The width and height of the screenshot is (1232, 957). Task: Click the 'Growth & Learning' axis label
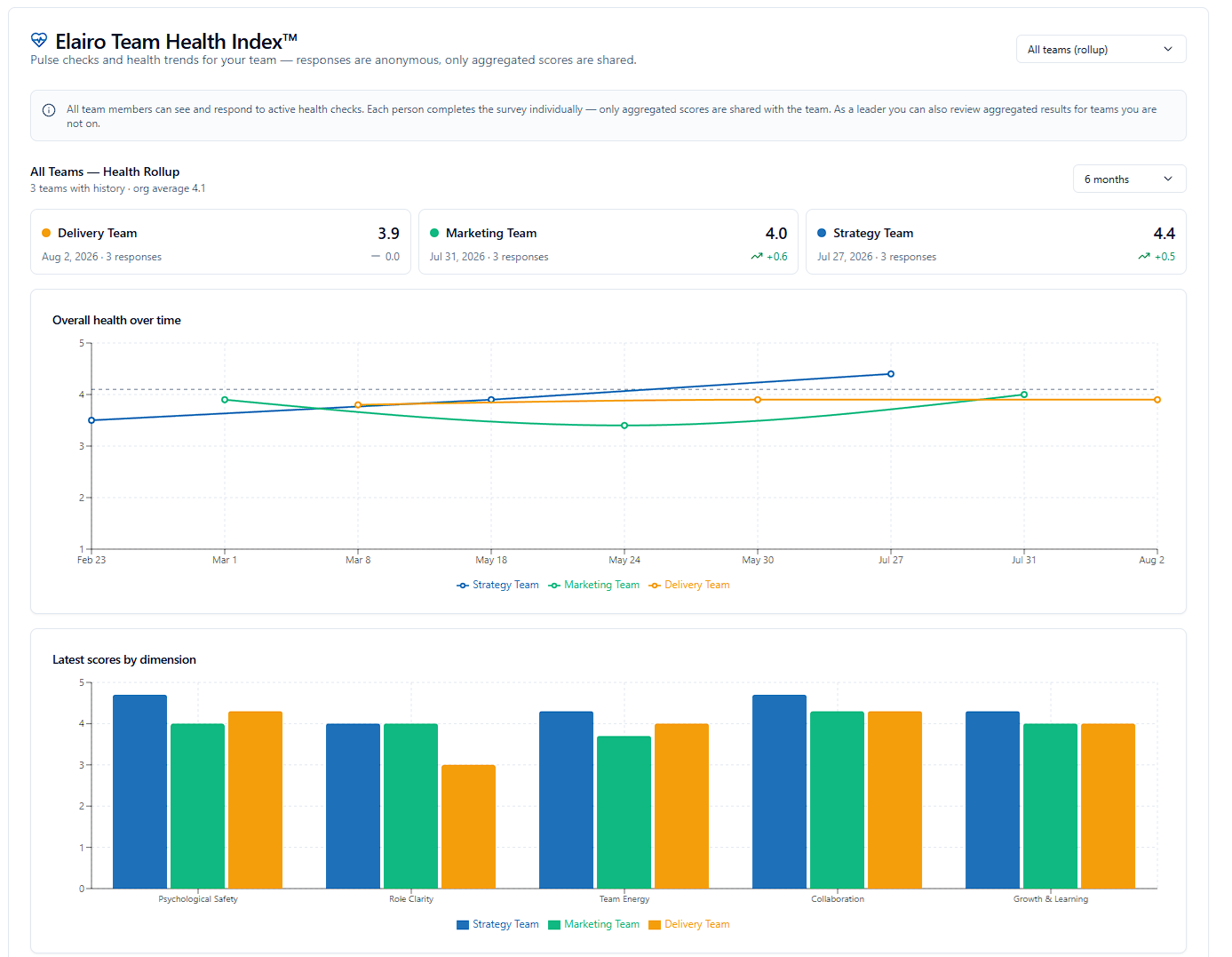pyautogui.click(x=1051, y=899)
